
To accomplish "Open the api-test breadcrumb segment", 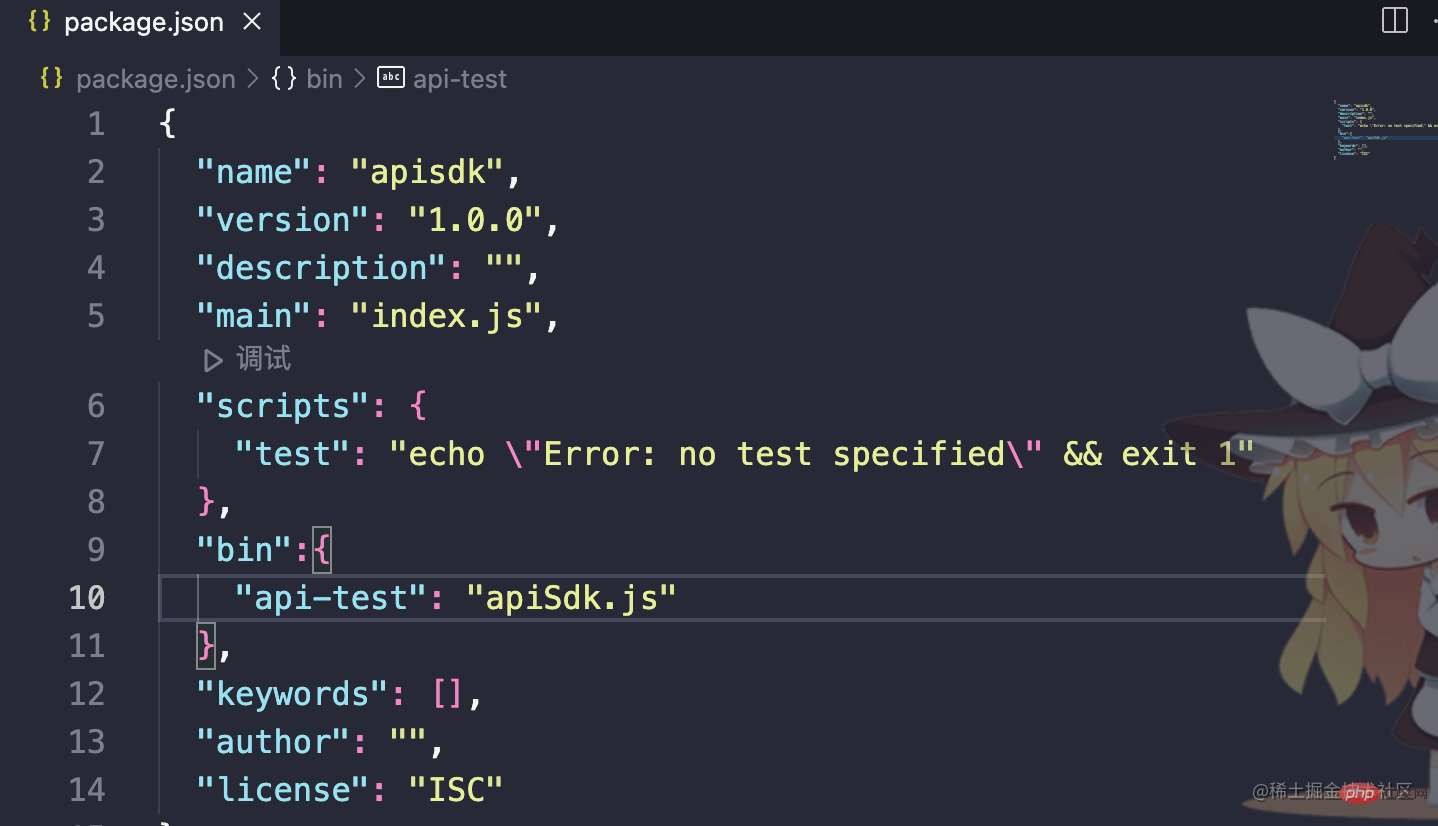I will 460,78.
